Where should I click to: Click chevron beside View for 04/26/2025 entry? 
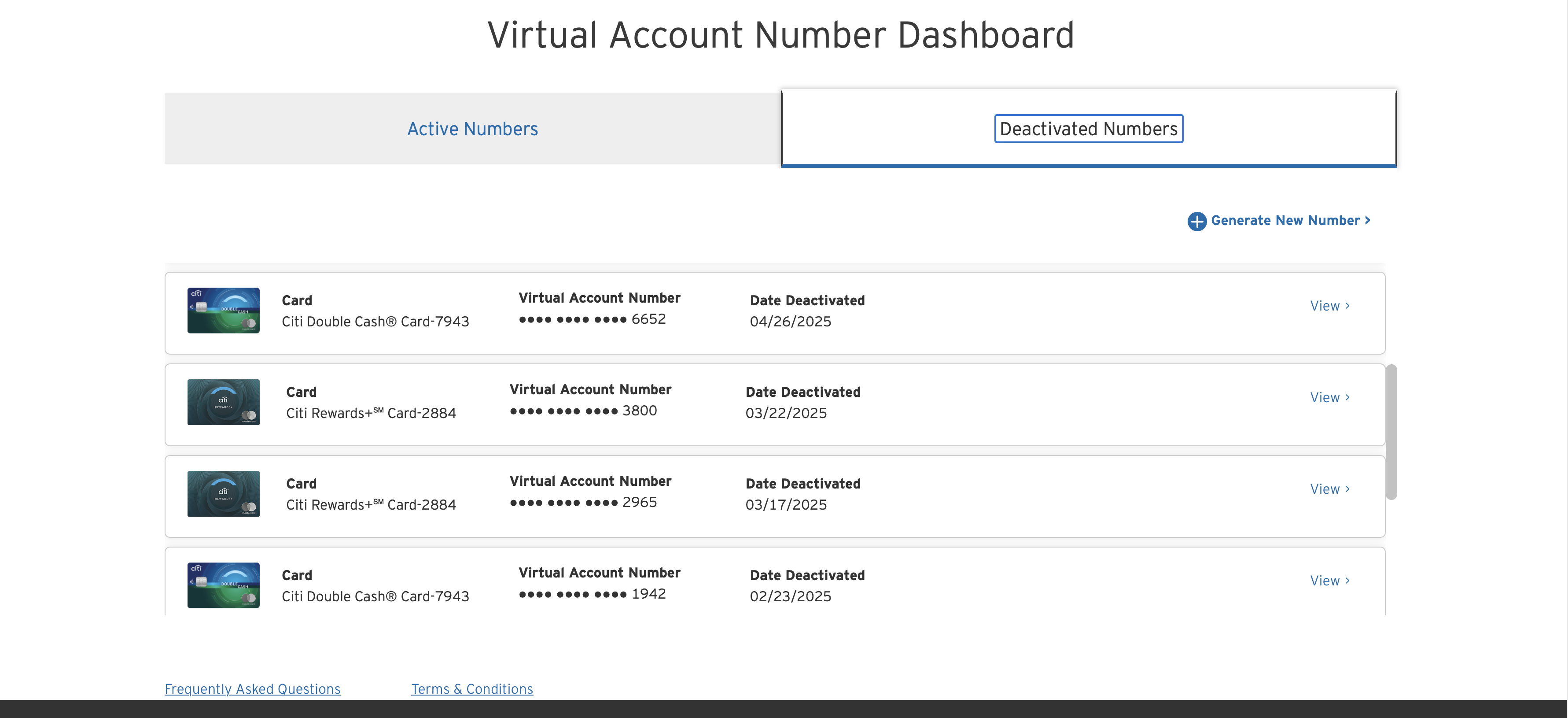coord(1347,306)
